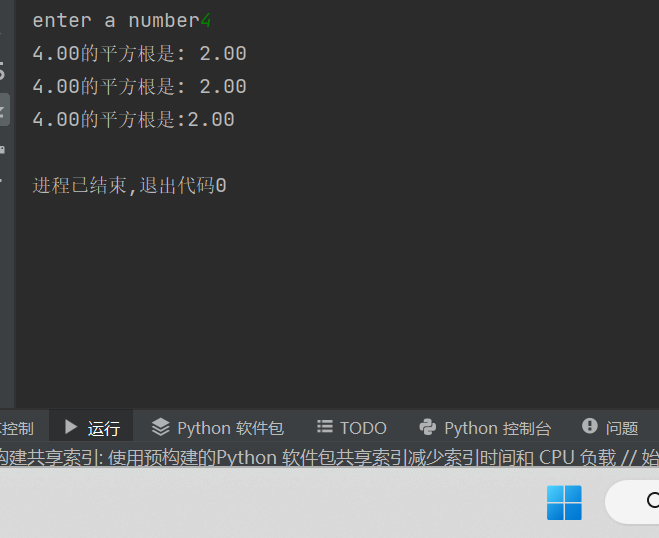Open the TODO list tab icon
This screenshot has height=538, width=659.
coord(325,427)
